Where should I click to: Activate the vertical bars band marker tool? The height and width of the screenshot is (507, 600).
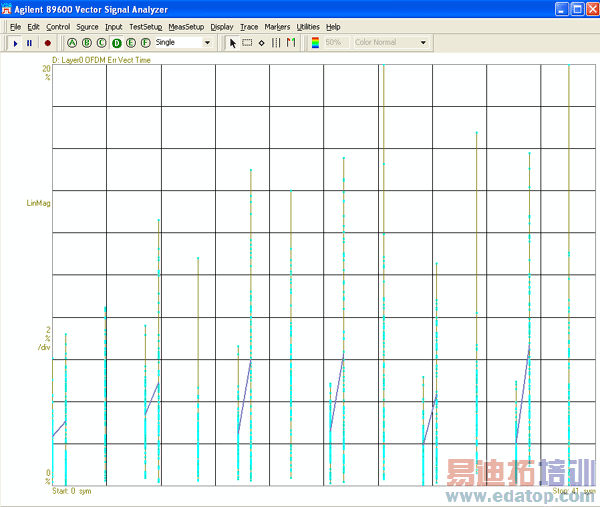tap(276, 43)
